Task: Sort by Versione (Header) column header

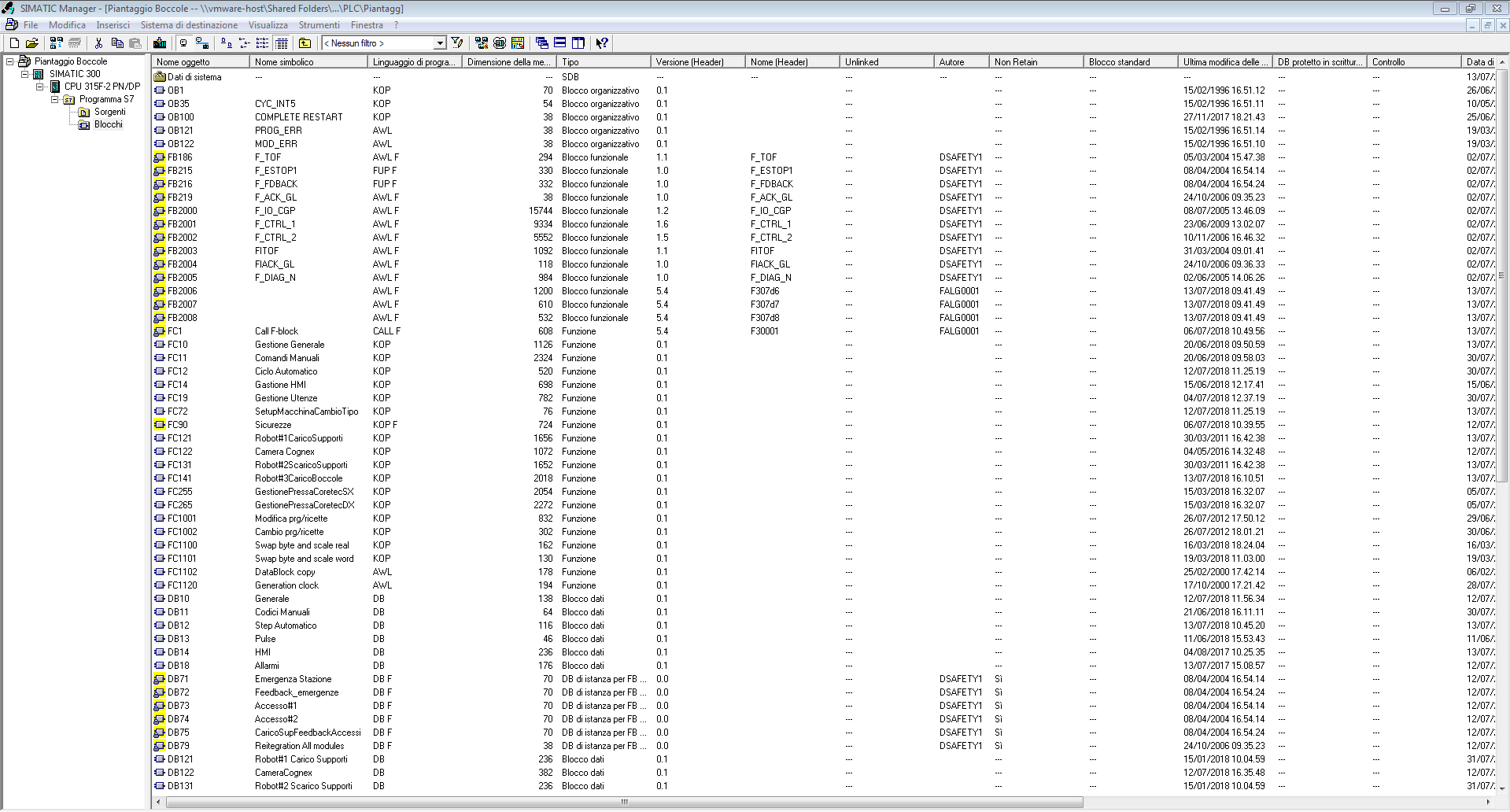Action: point(698,61)
